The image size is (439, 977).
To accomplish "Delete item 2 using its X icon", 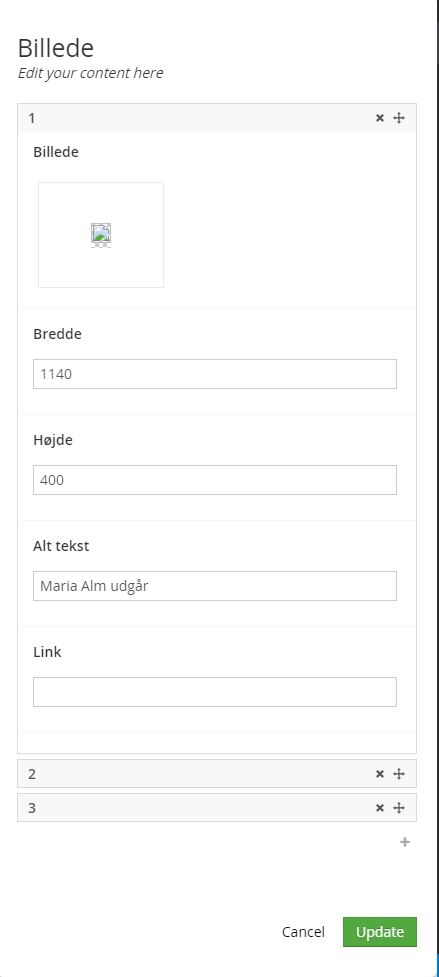I will point(380,774).
